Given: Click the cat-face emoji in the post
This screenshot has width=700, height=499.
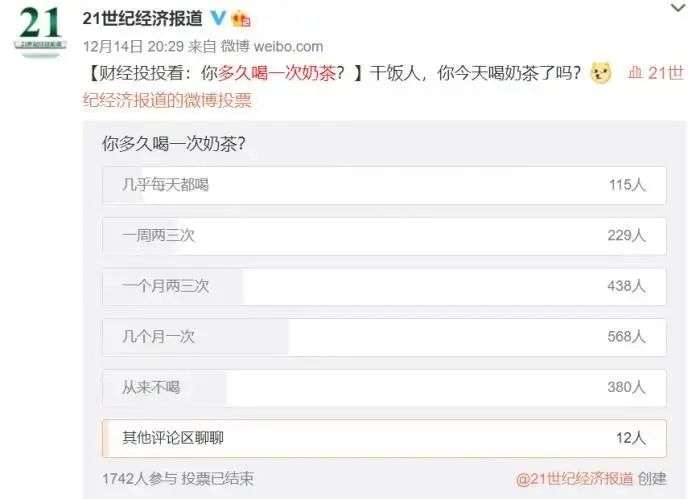Looking at the screenshot, I should (601, 73).
